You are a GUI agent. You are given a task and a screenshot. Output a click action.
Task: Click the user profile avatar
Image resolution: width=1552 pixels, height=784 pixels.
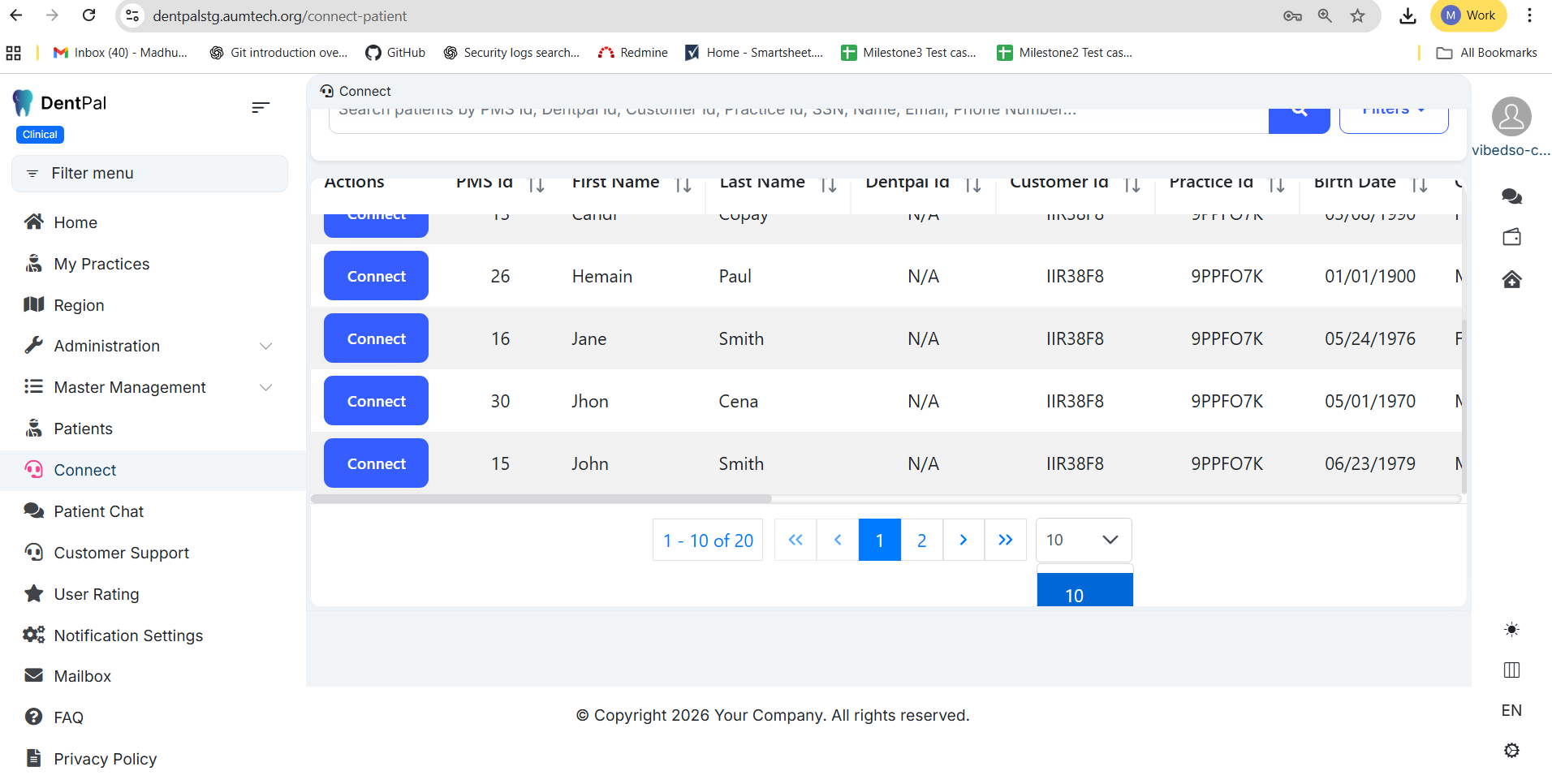point(1511,117)
